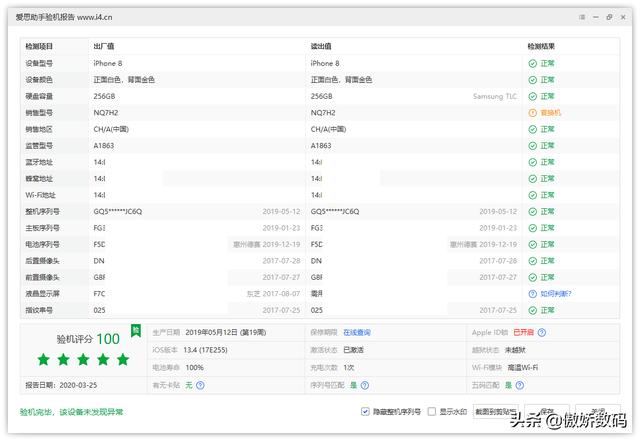Click the green check icon for 主板序列号
640x441 pixels.
533,228
